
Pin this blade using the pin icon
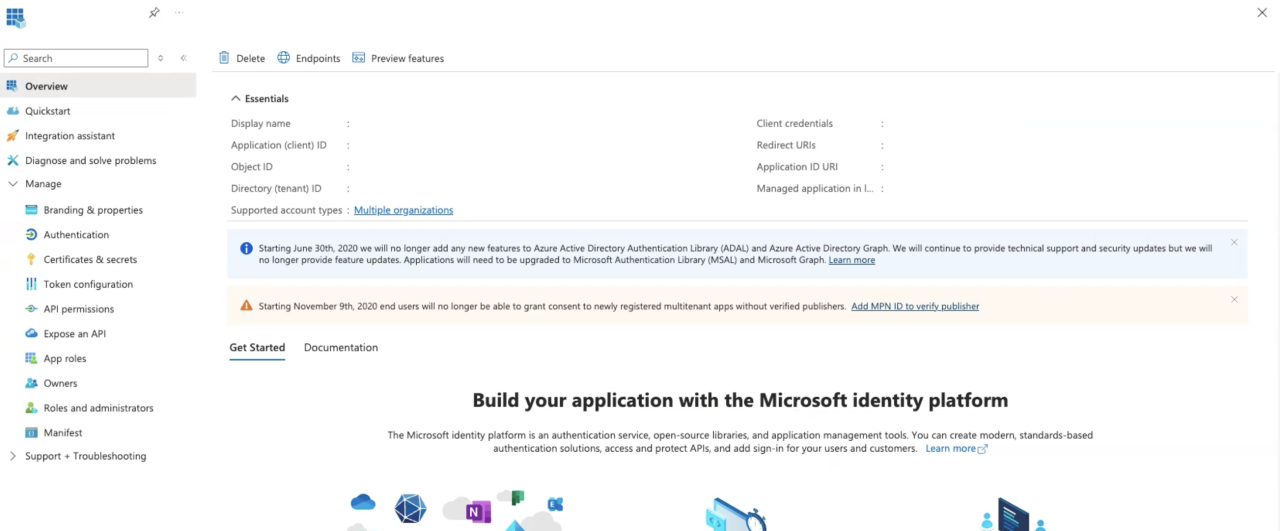(x=154, y=13)
